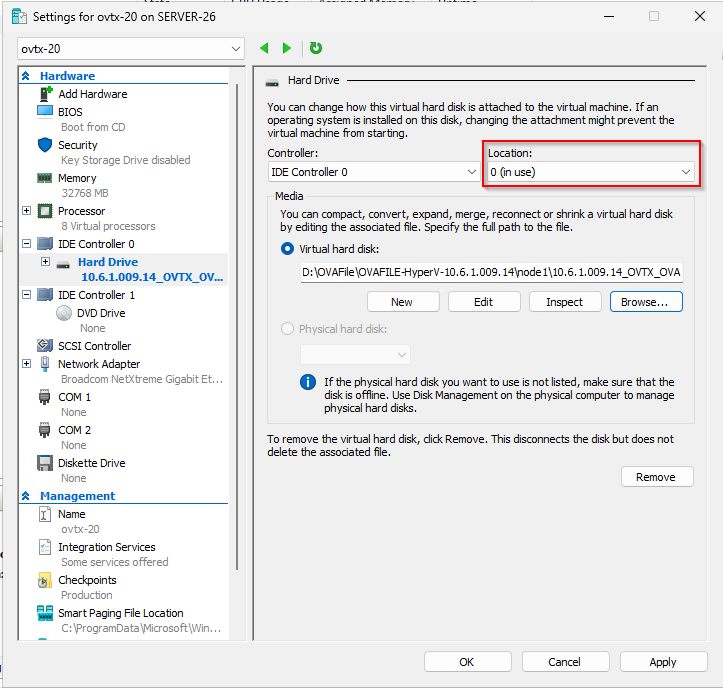This screenshot has height=689, width=723.
Task: Select the Virtual hard disk radio button
Action: [x=287, y=249]
